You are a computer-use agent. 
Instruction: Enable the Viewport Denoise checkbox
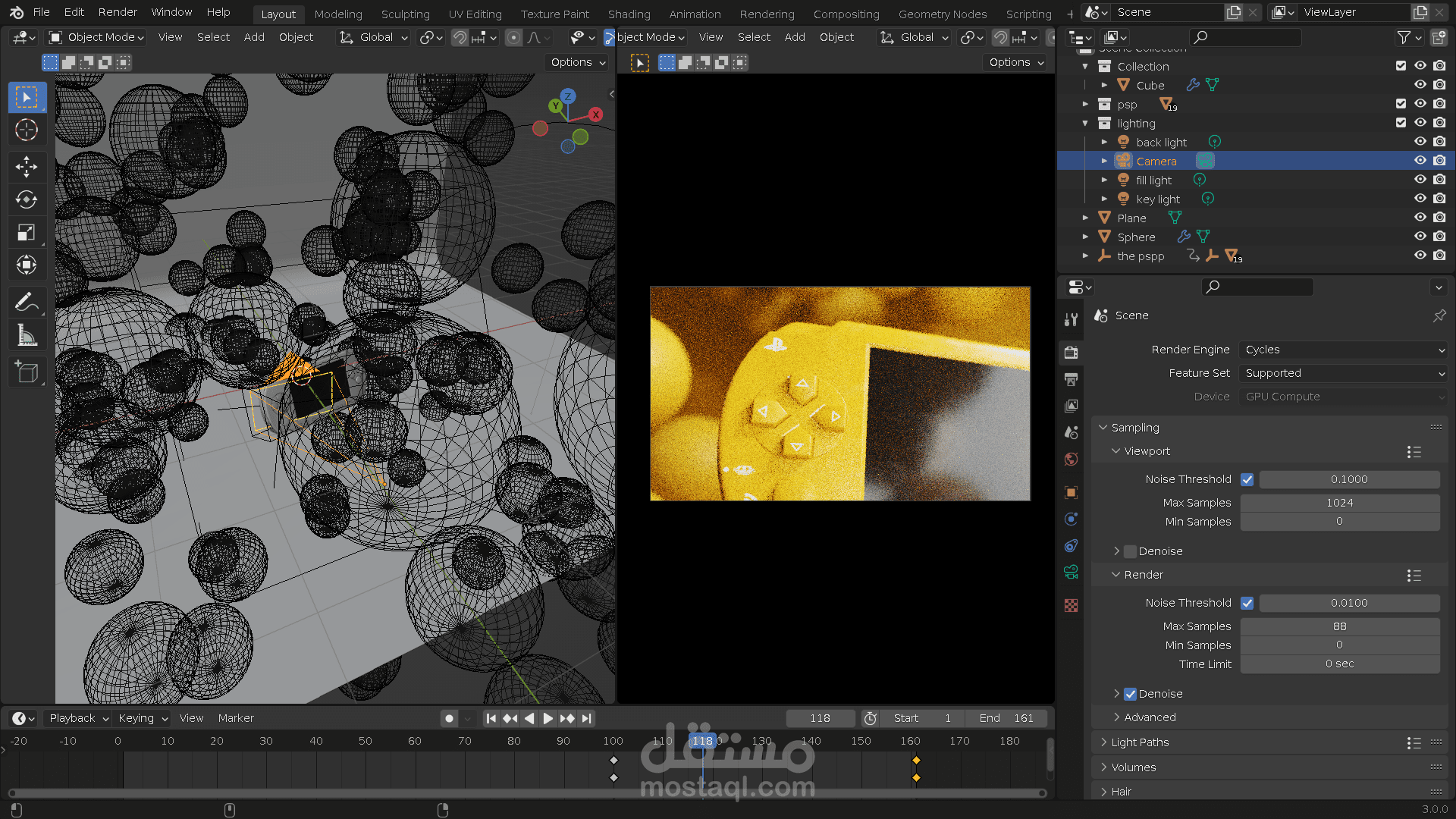tap(1131, 551)
